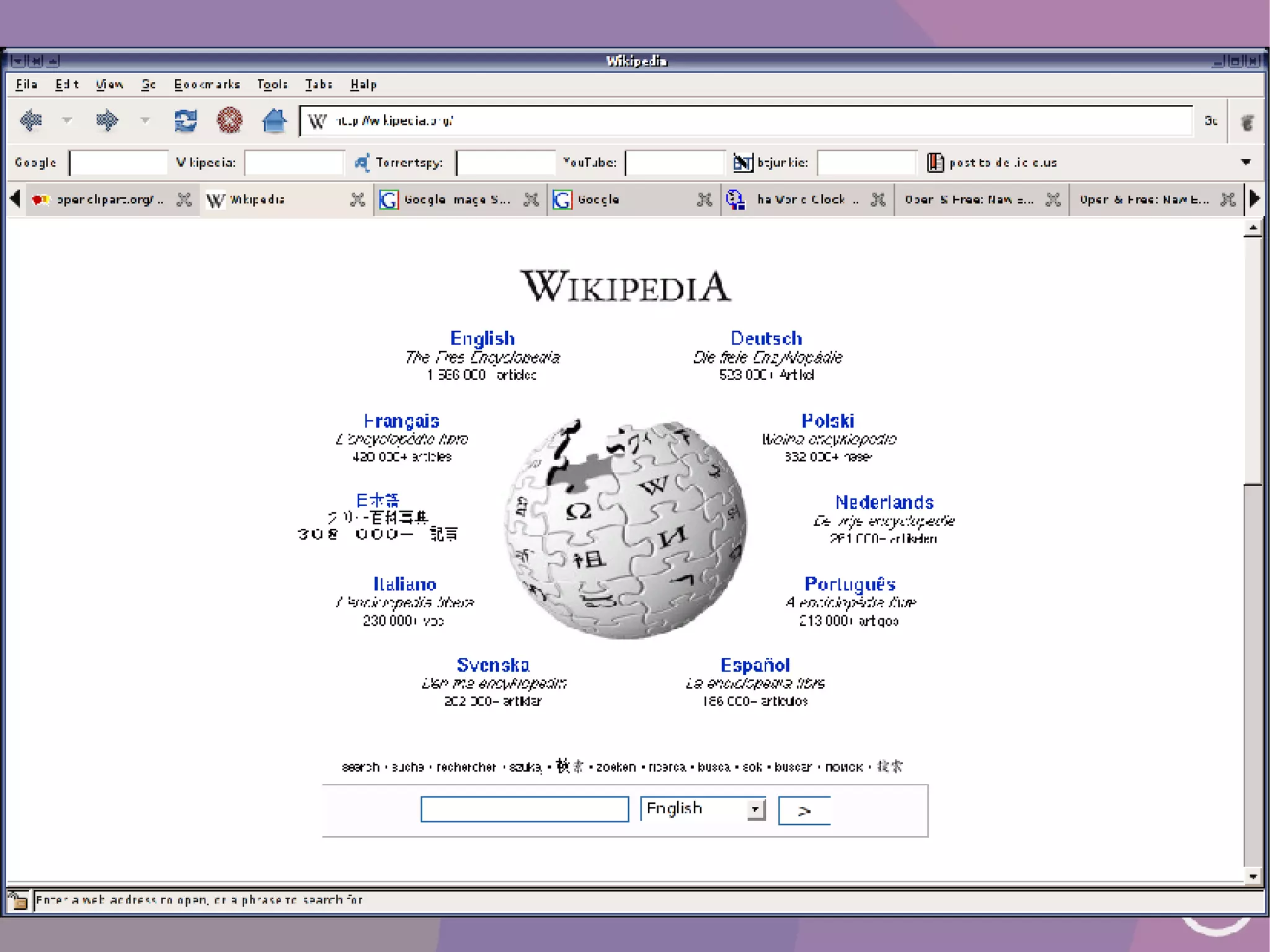Click the Forward navigation arrow
The image size is (1270, 952).
pyautogui.click(x=107, y=120)
